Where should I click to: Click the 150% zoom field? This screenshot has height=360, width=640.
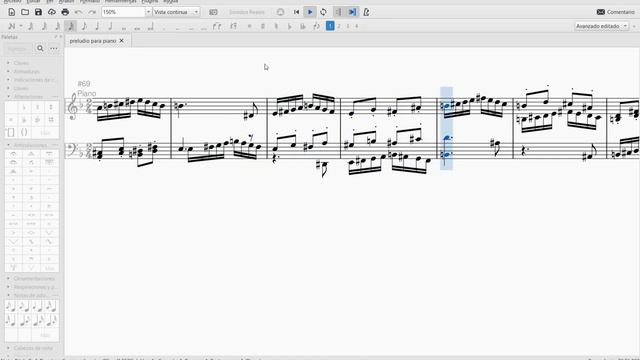123,12
